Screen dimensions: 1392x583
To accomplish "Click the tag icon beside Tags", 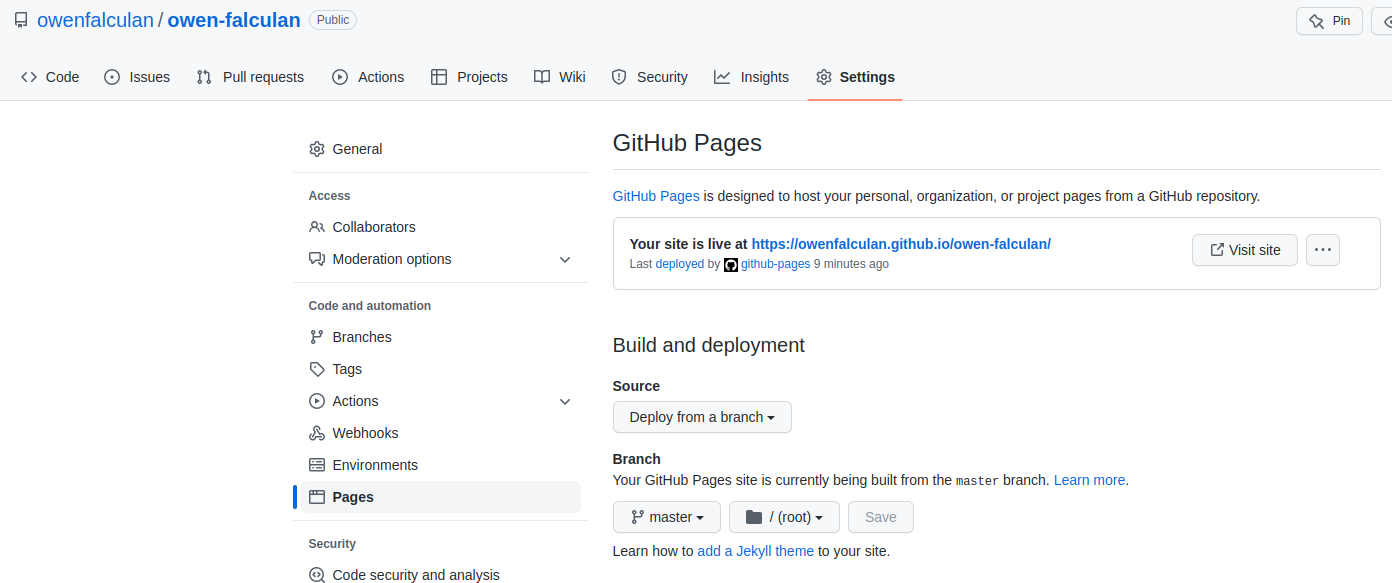I will click(x=317, y=369).
